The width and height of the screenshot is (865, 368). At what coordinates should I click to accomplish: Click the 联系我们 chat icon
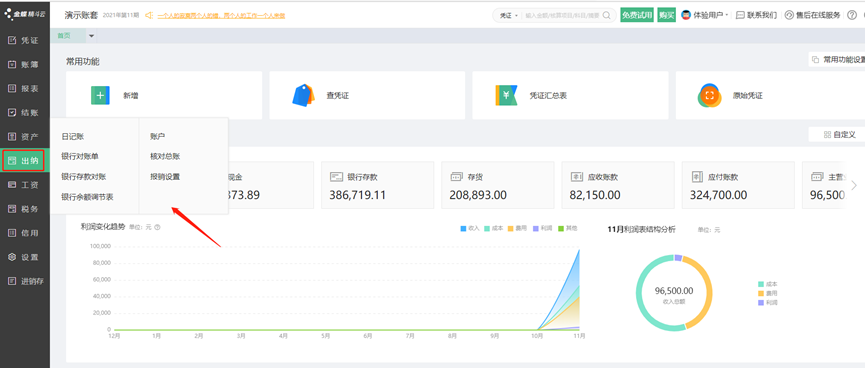[741, 15]
